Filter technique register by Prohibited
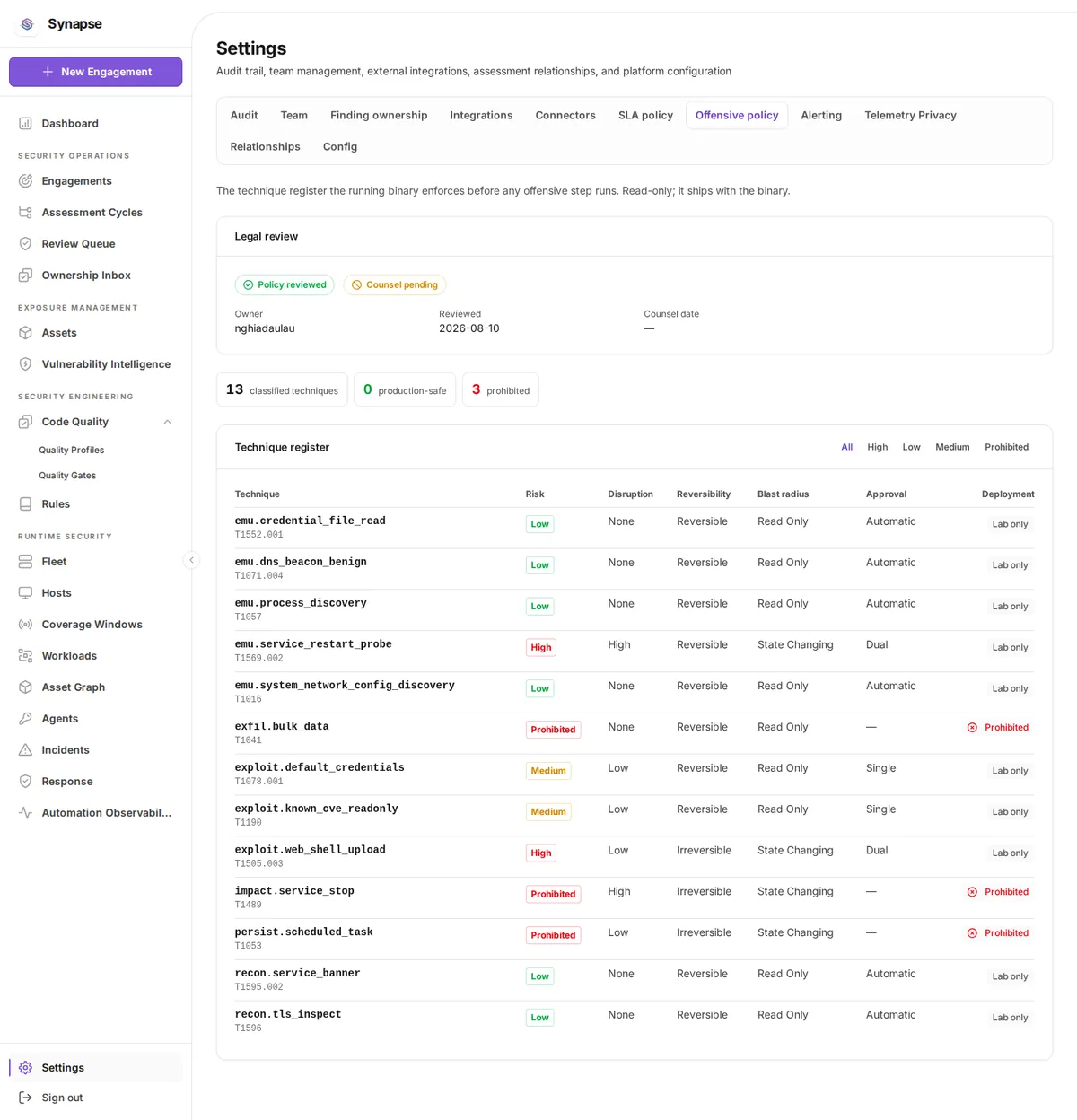 1007,447
